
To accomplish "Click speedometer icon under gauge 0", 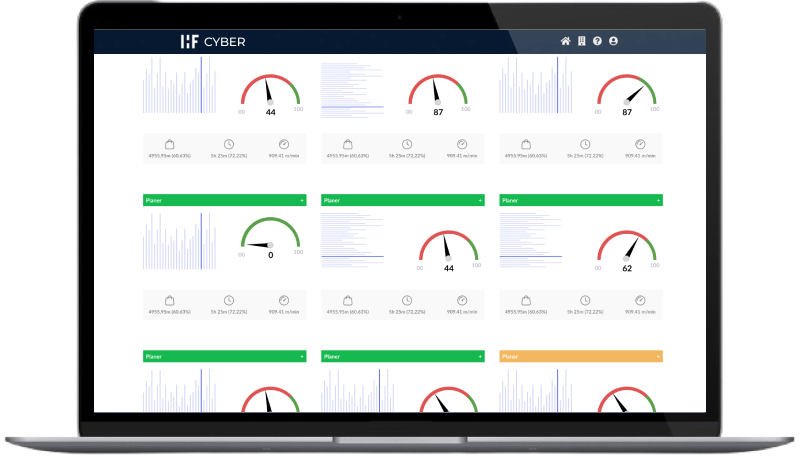I will (x=284, y=301).
